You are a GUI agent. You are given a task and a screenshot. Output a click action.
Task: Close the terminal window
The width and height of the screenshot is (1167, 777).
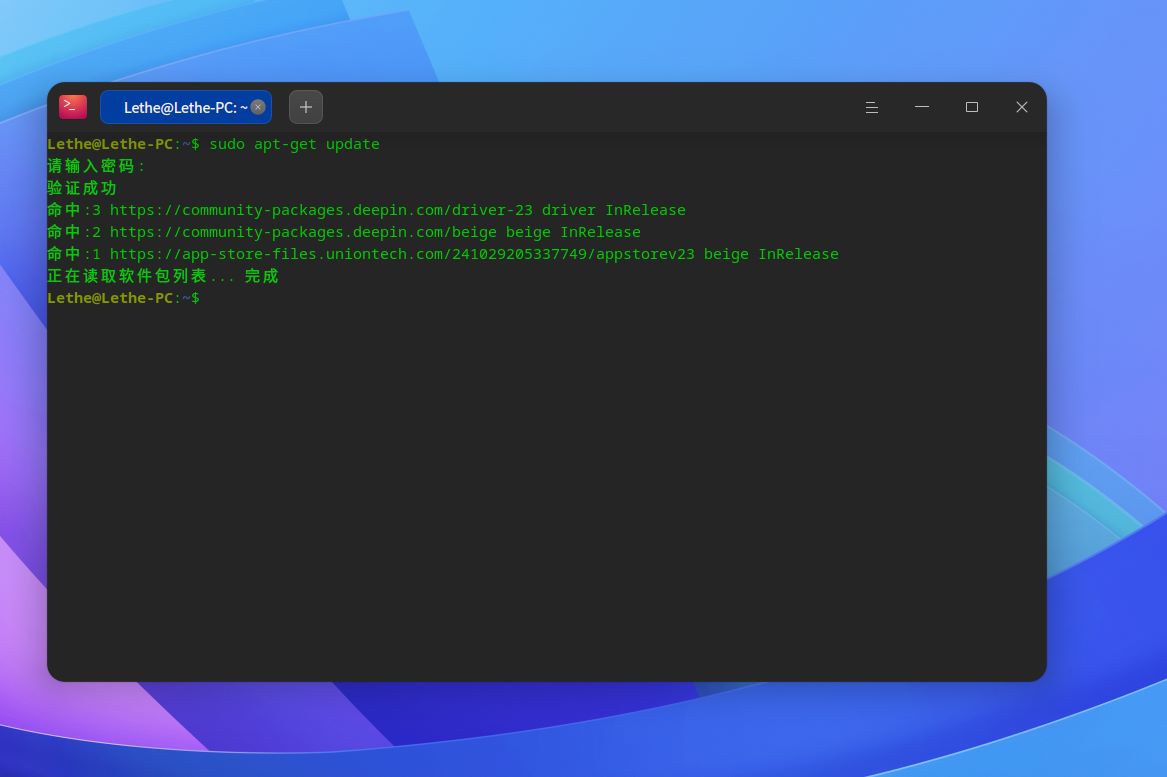1022,107
